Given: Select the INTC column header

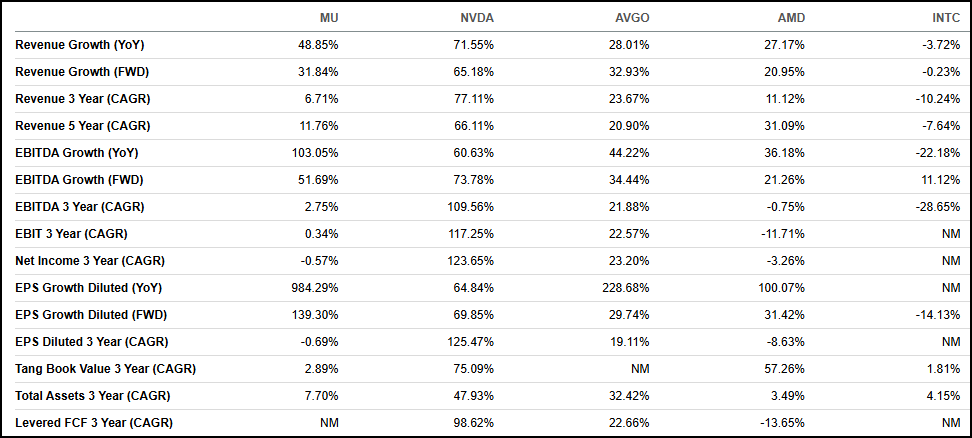Looking at the screenshot, I should click(x=945, y=18).
